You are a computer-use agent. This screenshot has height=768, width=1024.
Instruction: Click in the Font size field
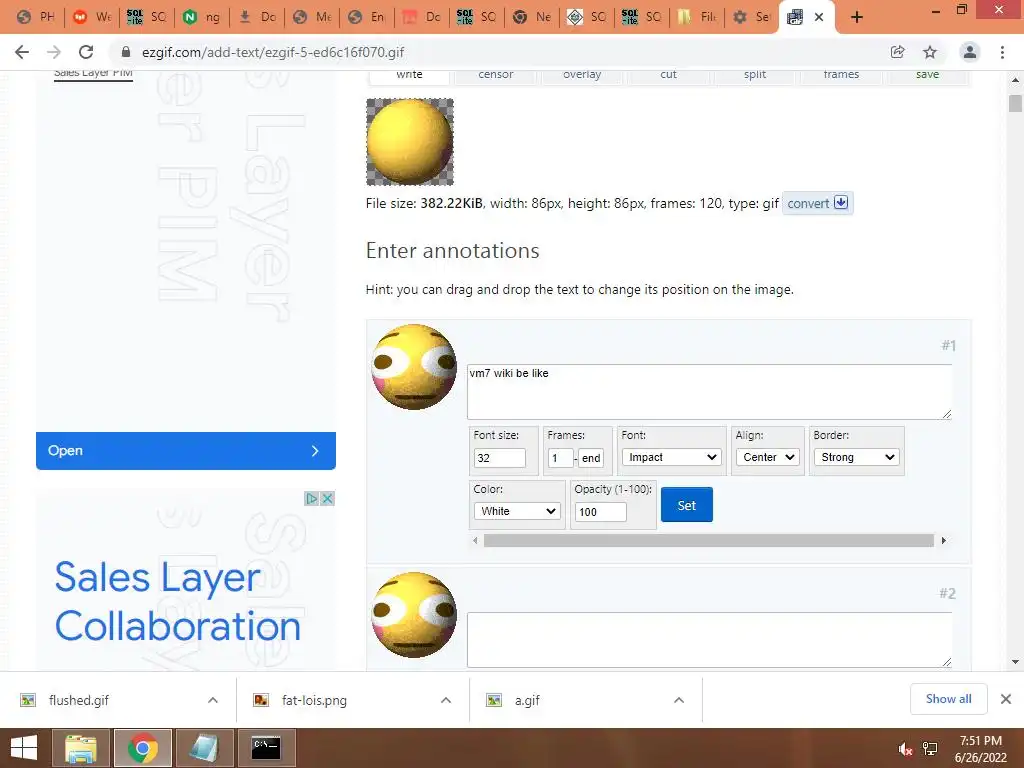(x=500, y=458)
